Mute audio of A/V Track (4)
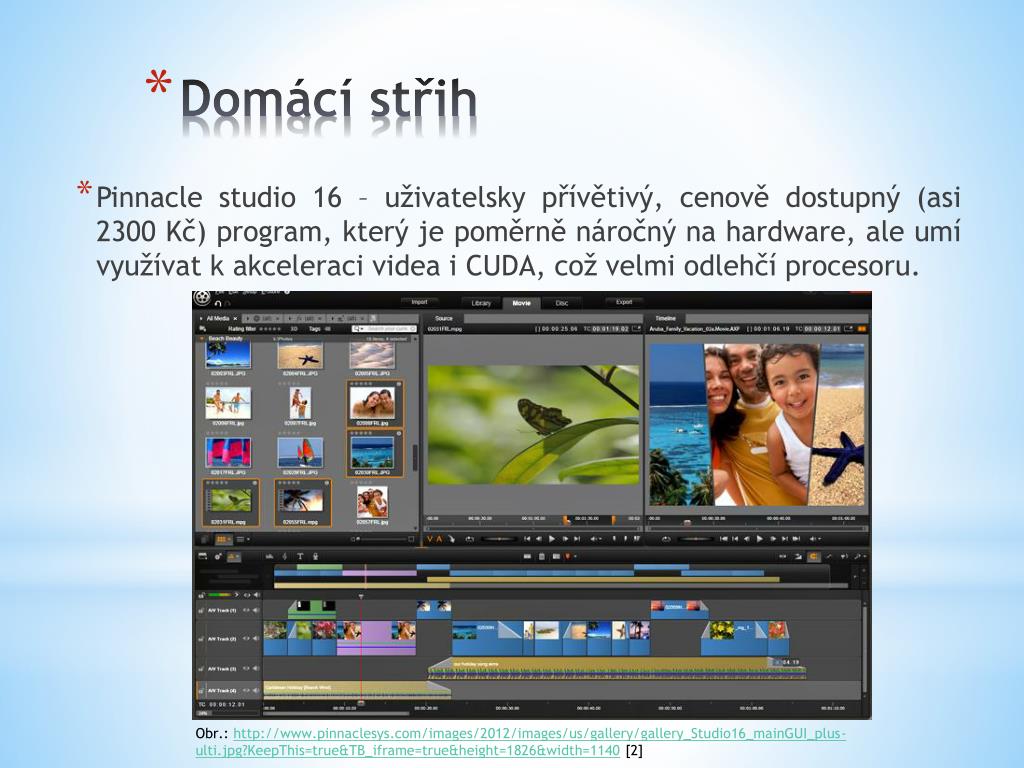Viewport: 1024px width, 768px height. [x=256, y=690]
